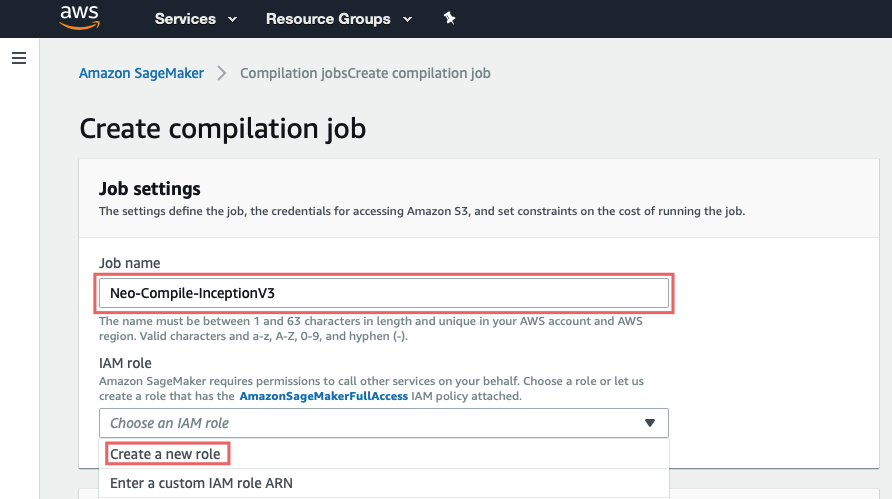Click the IAM role dropdown arrow
892x499 pixels.
coord(650,423)
